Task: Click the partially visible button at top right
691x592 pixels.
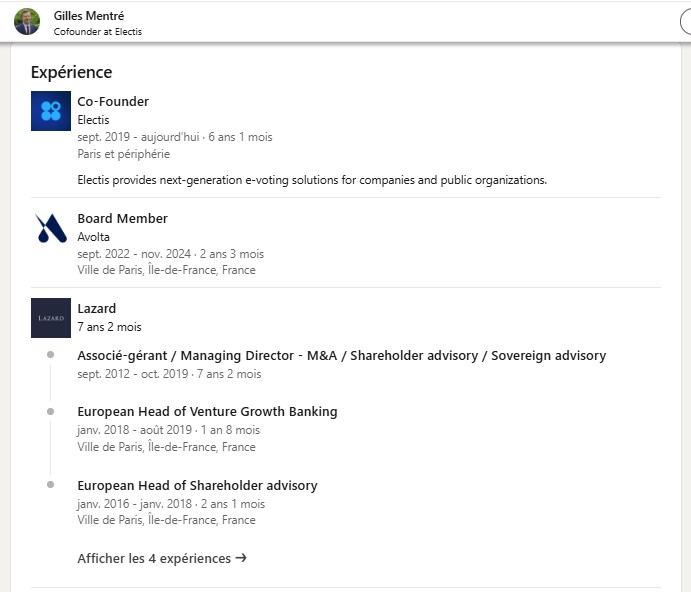Action: pyautogui.click(x=684, y=22)
